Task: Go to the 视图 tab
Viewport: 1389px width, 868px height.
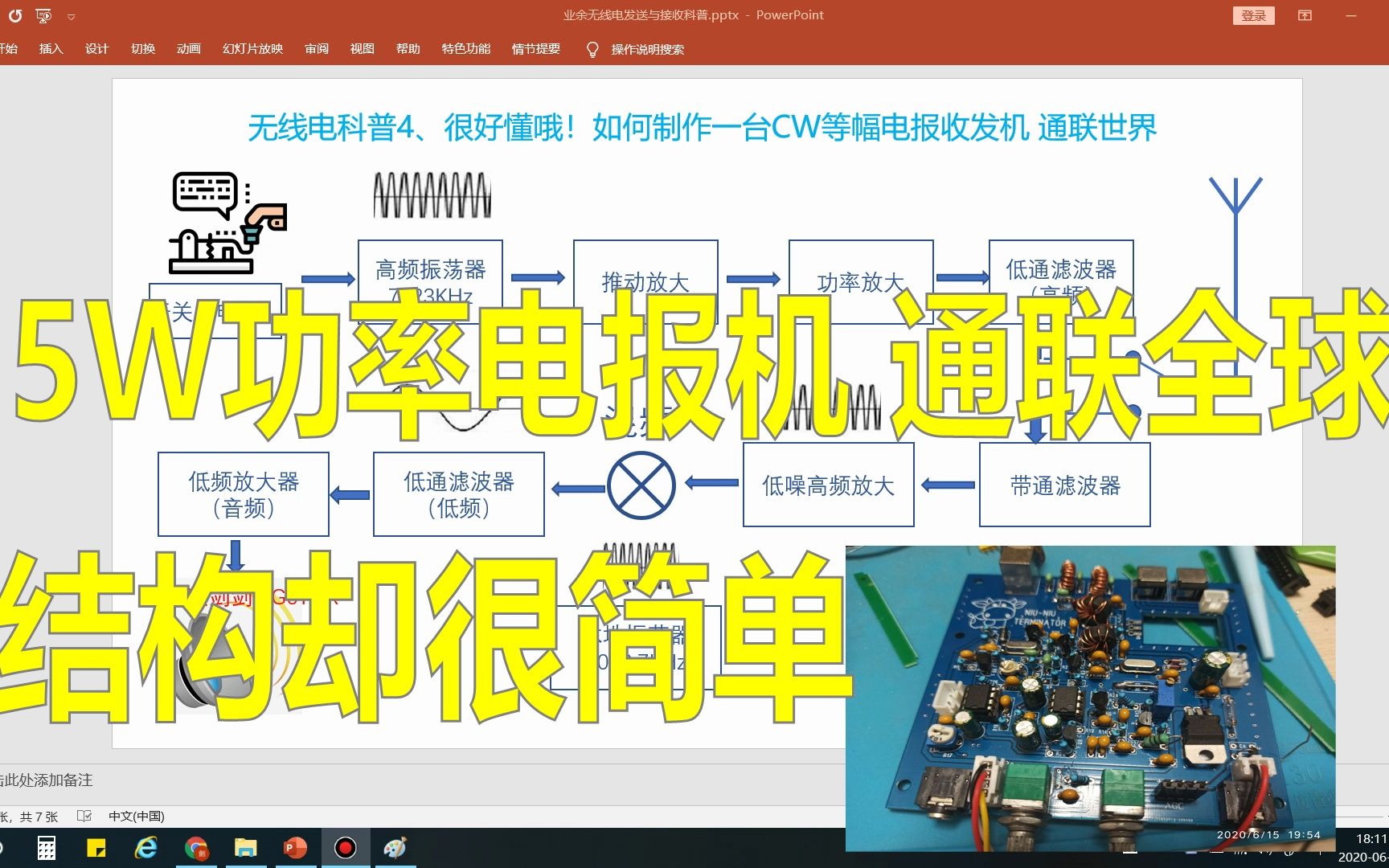Action: point(362,49)
